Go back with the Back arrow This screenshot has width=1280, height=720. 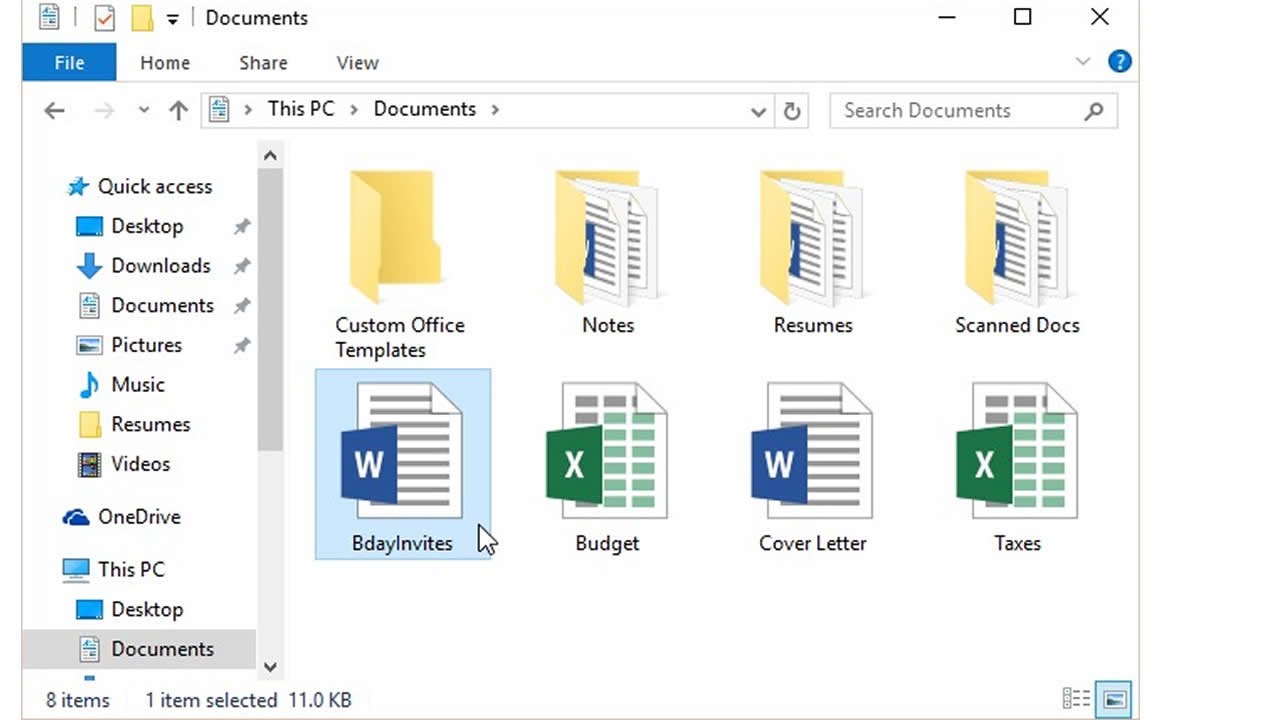point(54,111)
